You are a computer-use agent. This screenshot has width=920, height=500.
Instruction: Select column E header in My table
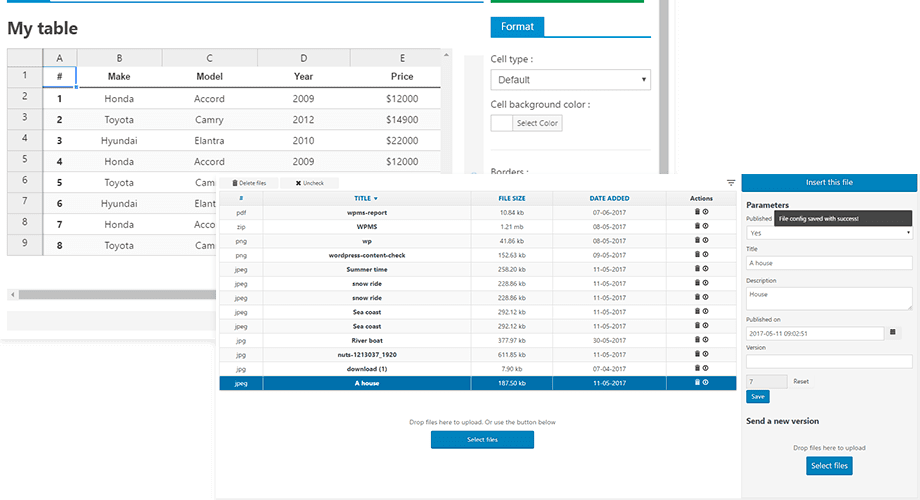[x=402, y=58]
